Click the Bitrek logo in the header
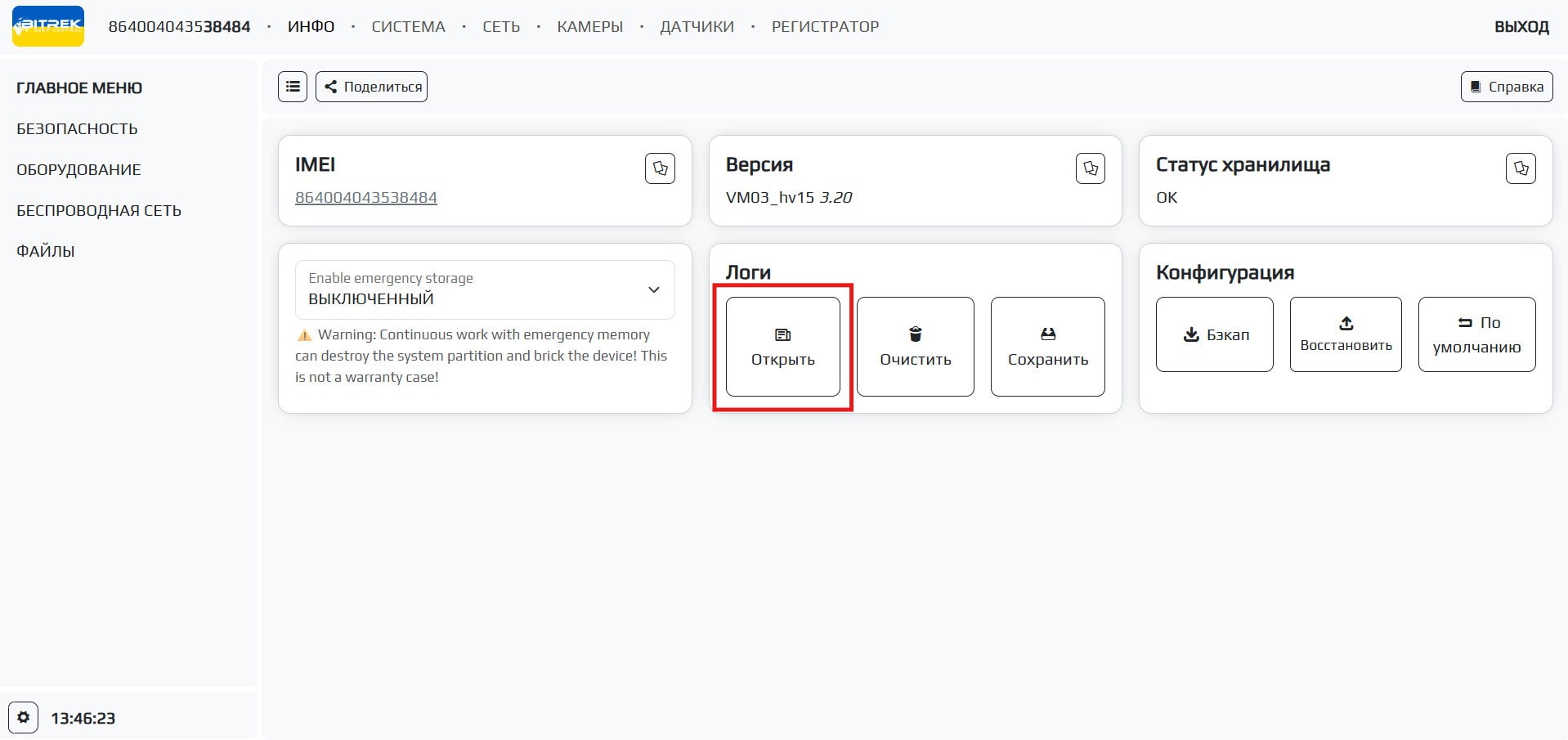 48,26
